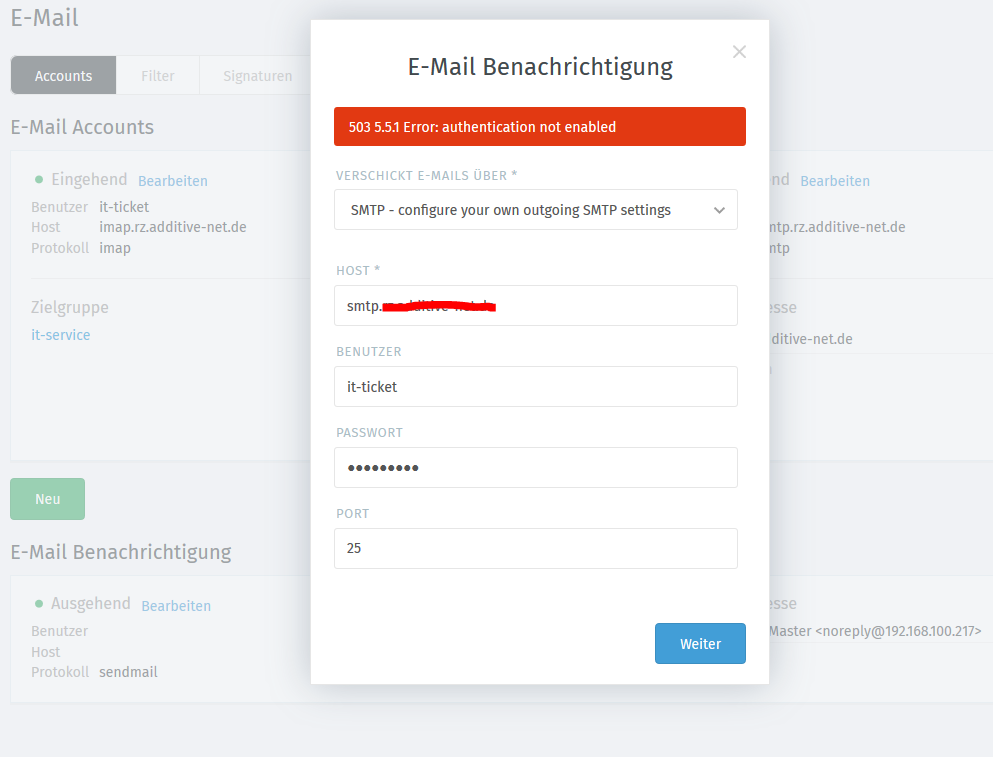Click Bearbeiten next to Eingehend

click(x=173, y=181)
